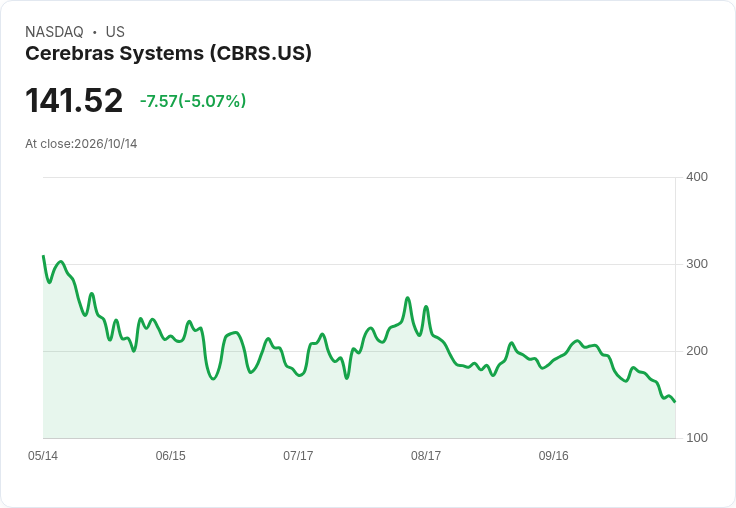Click the 100 y-axis label
This screenshot has height=508, width=736.
[697, 438]
